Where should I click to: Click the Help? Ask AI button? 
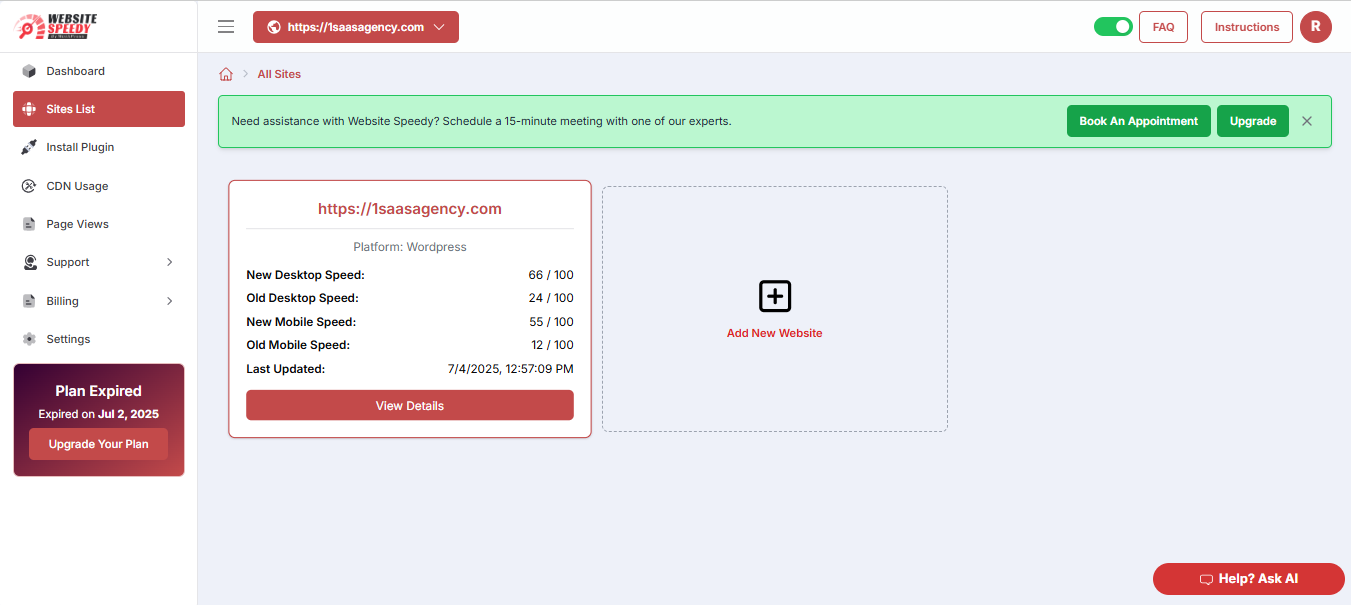(x=1249, y=579)
